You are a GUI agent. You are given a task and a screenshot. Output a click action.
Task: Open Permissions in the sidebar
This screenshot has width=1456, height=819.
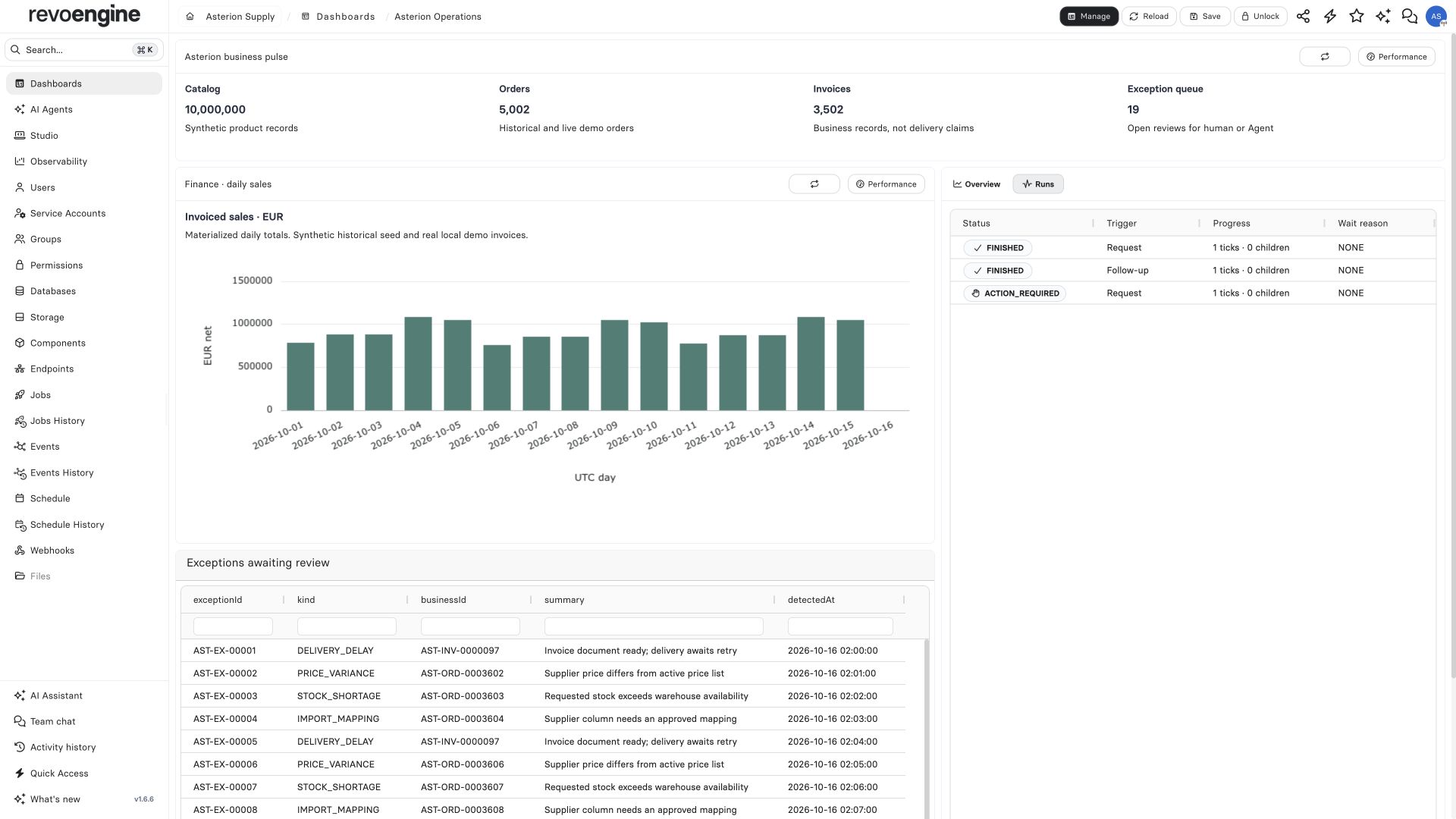click(84, 265)
